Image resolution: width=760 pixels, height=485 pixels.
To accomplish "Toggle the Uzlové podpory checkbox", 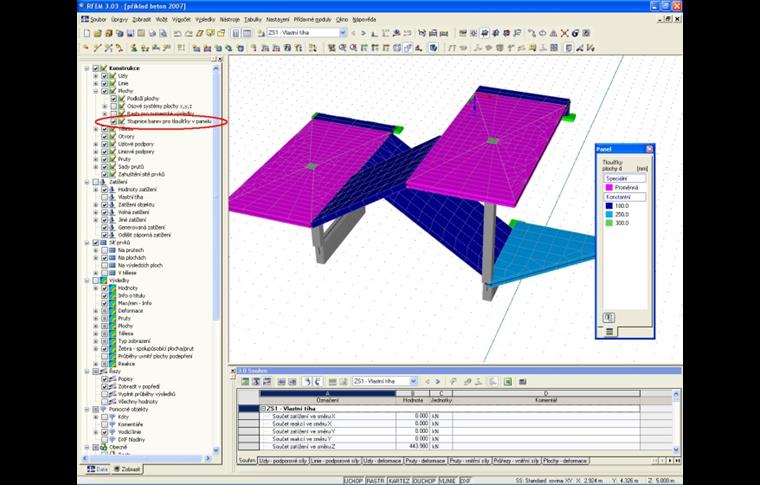I will (x=104, y=144).
